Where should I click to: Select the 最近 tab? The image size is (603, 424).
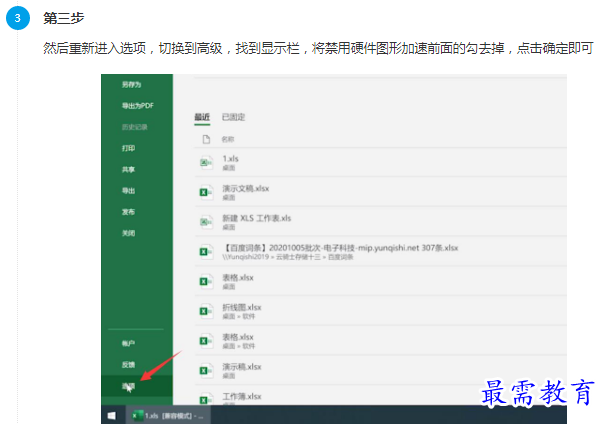click(202, 117)
